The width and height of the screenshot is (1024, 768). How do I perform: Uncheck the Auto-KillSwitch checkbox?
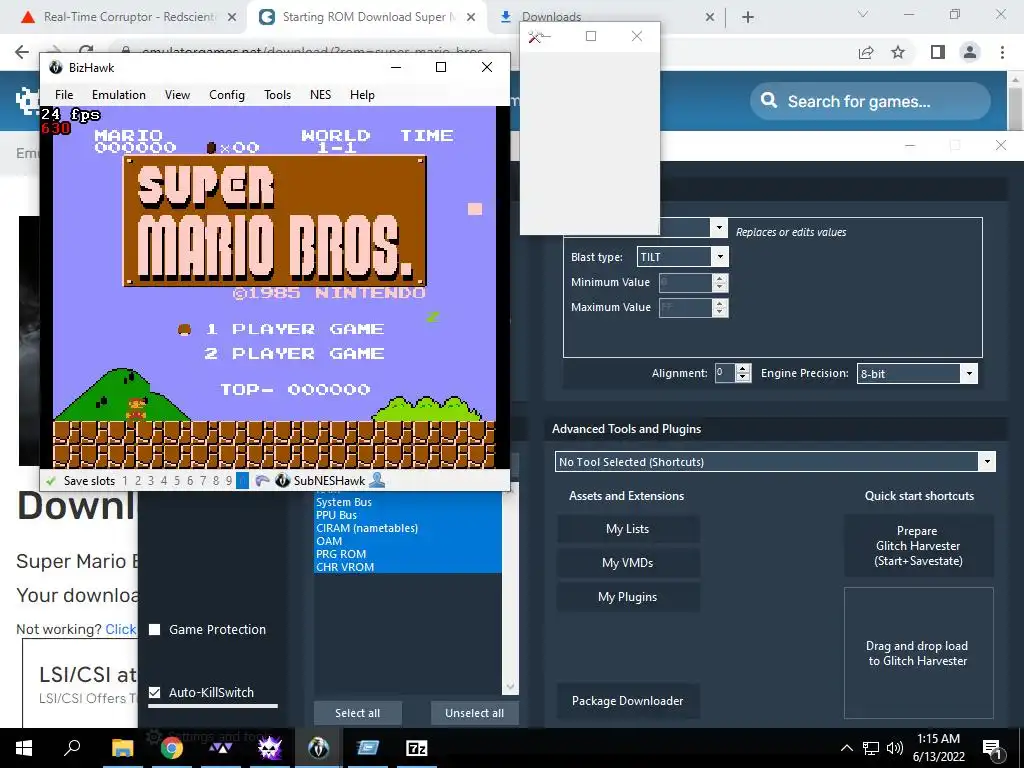[155, 692]
